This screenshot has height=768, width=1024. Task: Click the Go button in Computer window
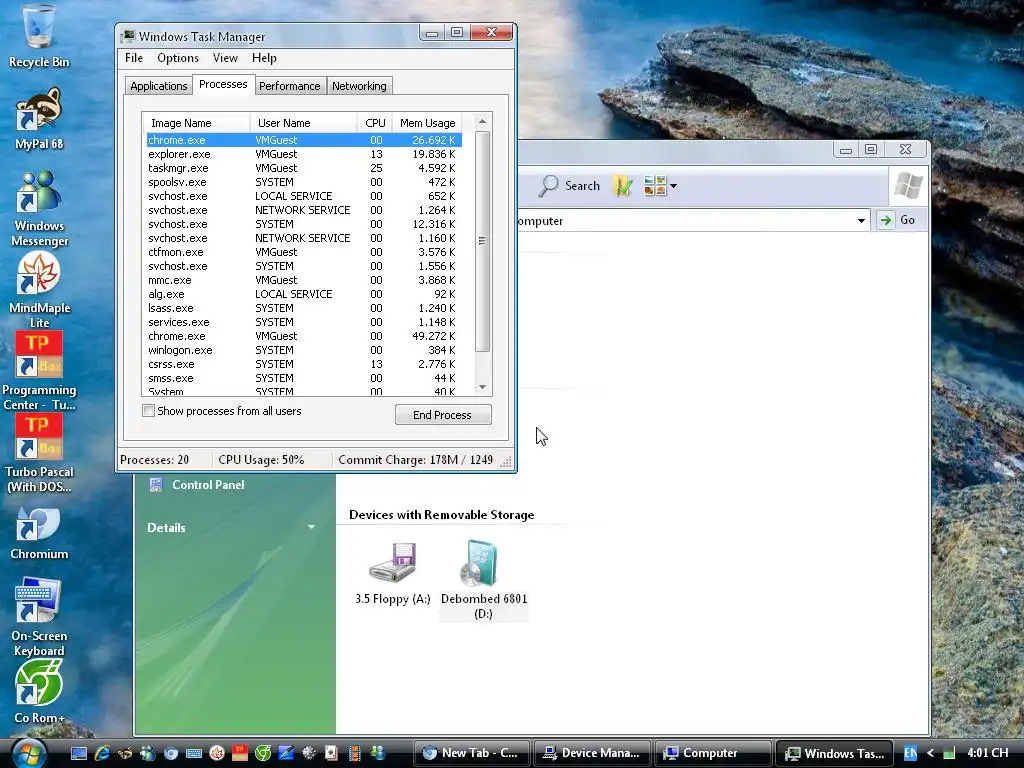pos(901,220)
